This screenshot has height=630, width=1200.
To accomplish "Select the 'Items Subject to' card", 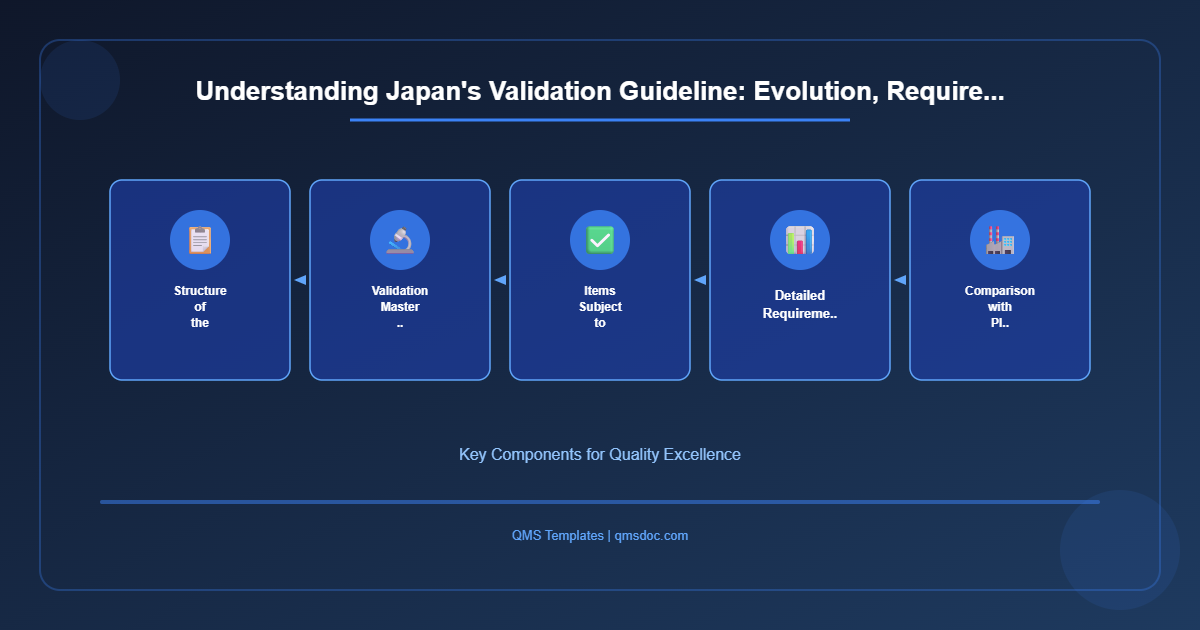I will tap(600, 280).
